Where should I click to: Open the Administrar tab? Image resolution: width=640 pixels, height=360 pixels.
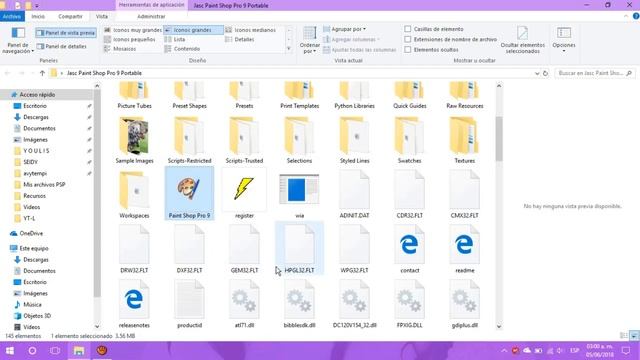coord(151,16)
